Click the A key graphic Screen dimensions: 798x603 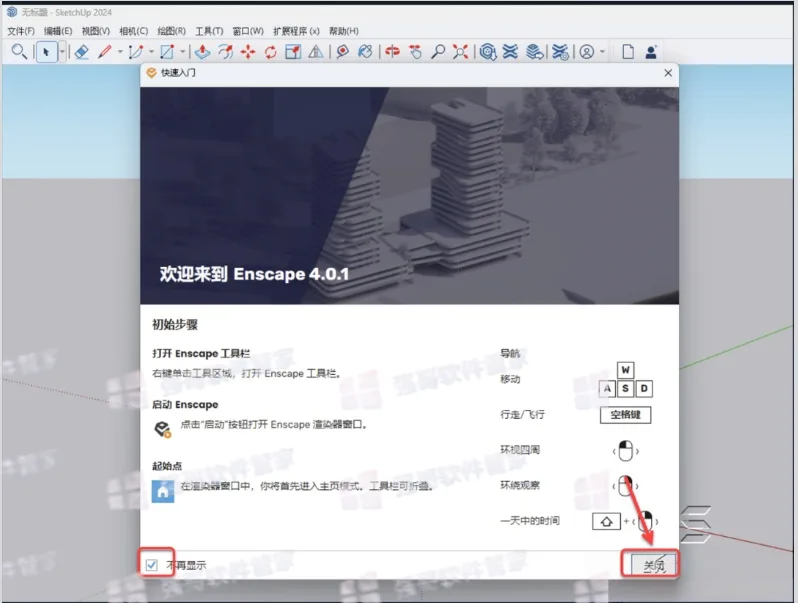click(607, 389)
